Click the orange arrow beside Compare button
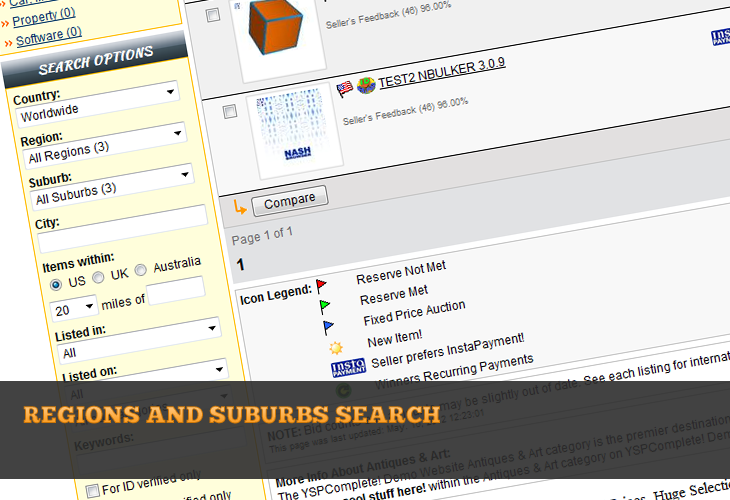Image resolution: width=730 pixels, height=500 pixels. coord(240,207)
